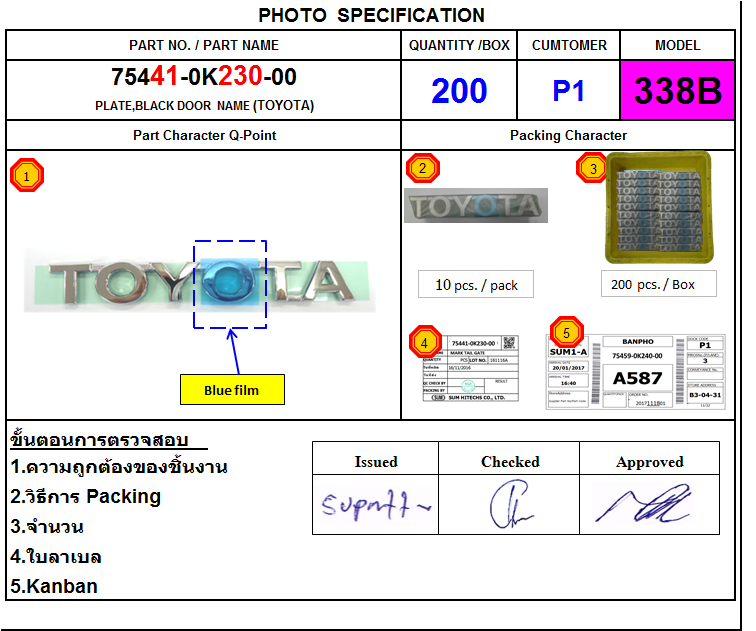
Task: Click the Thai heading "ขั้นตอนการตรวจสอบ"
Action: [99, 439]
